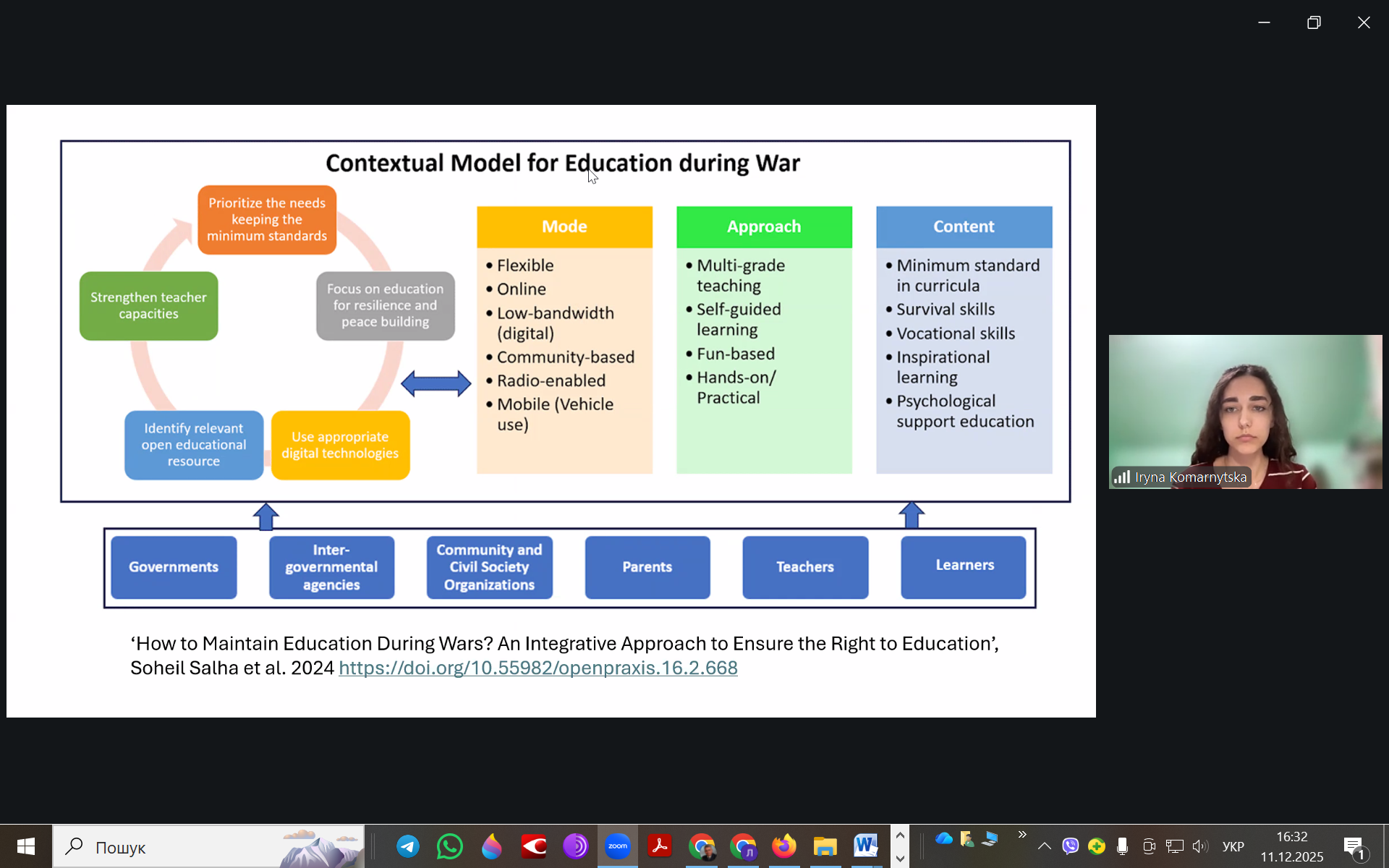
Task: Open the Windows Start menu
Action: pos(26,846)
